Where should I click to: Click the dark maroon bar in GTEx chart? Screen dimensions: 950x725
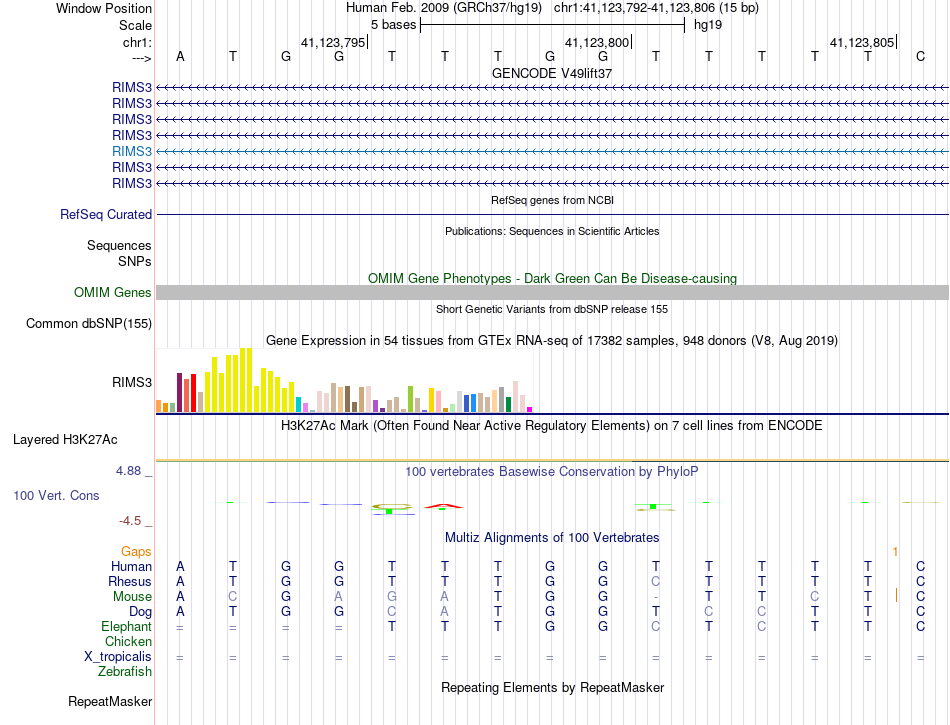(x=179, y=392)
